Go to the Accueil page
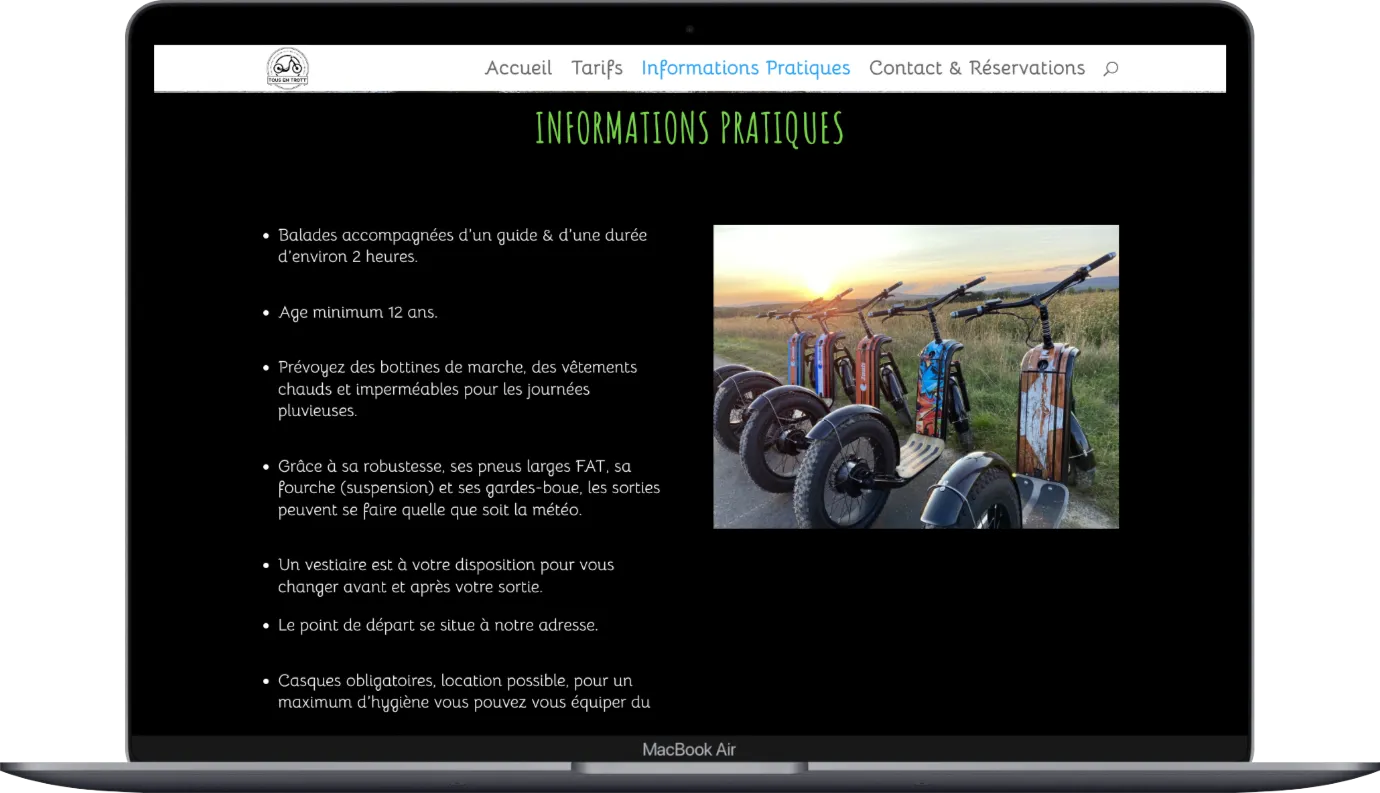Screen dimensions: 1380x793 click(x=518, y=68)
